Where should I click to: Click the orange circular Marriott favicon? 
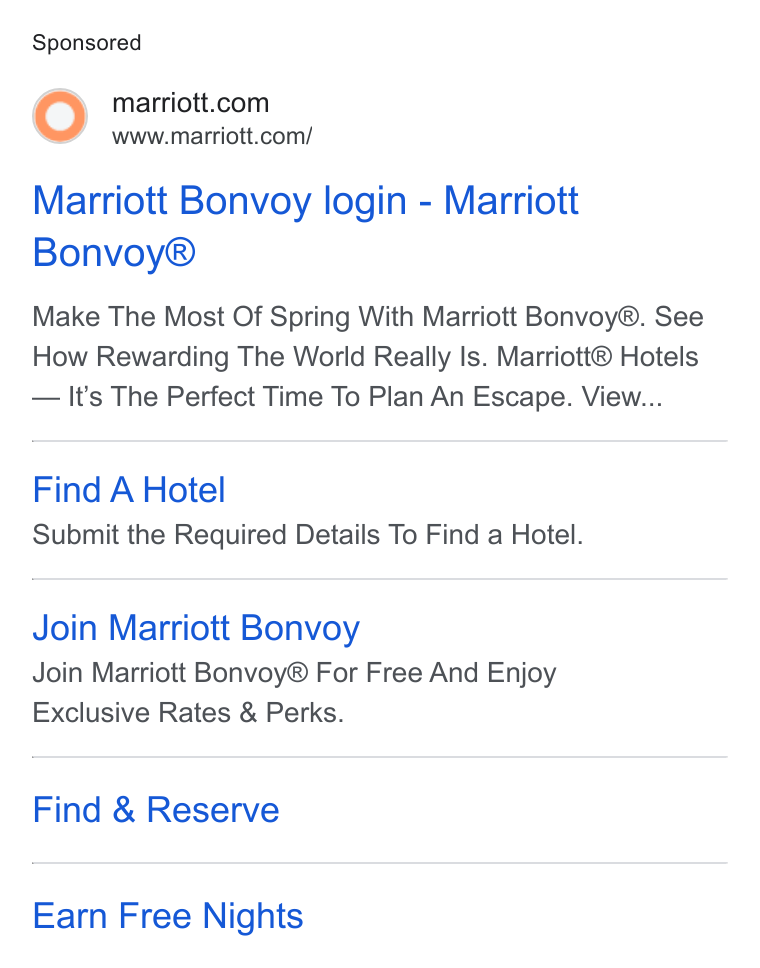60,116
